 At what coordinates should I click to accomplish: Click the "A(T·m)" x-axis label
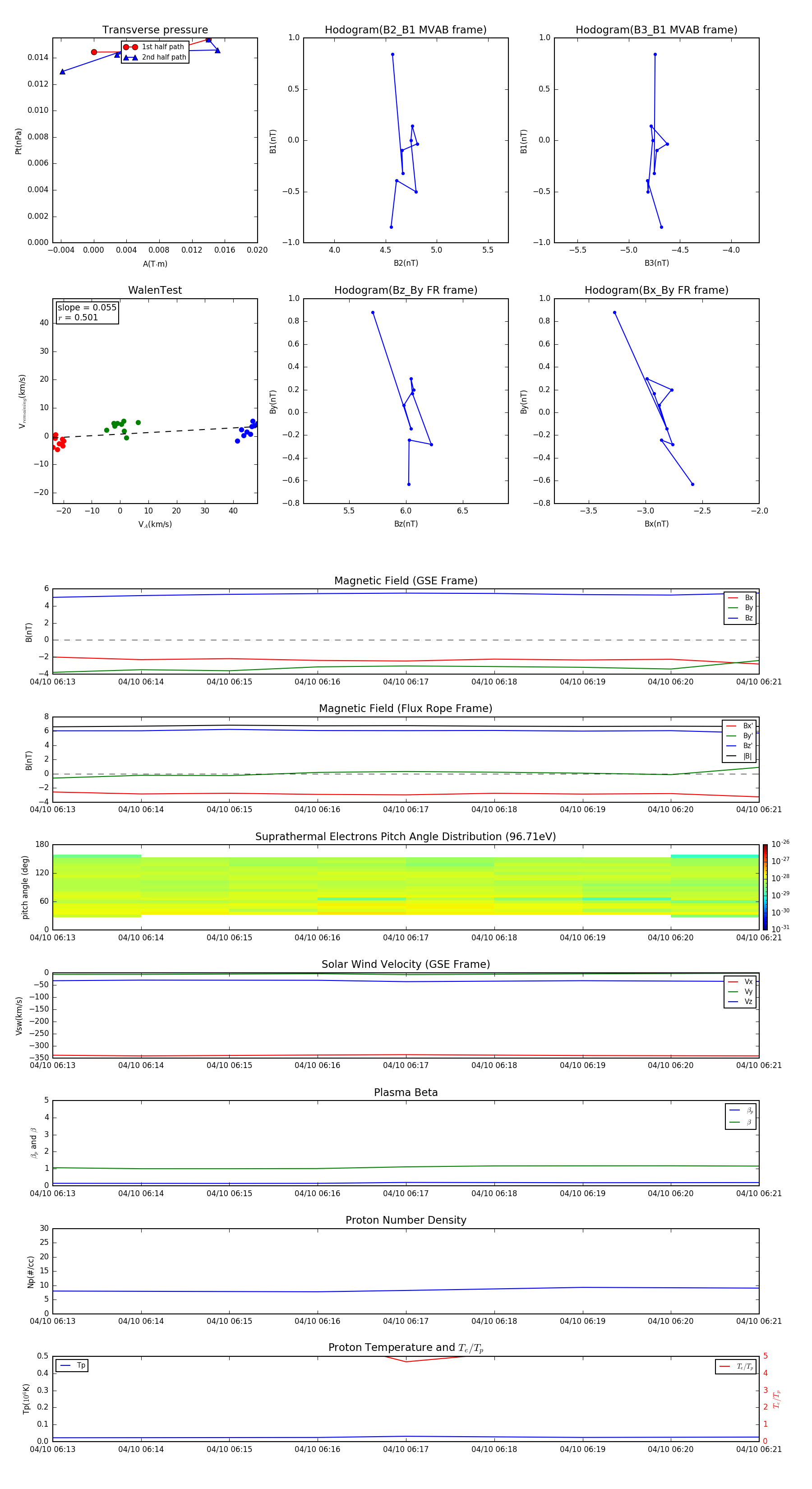(x=155, y=264)
